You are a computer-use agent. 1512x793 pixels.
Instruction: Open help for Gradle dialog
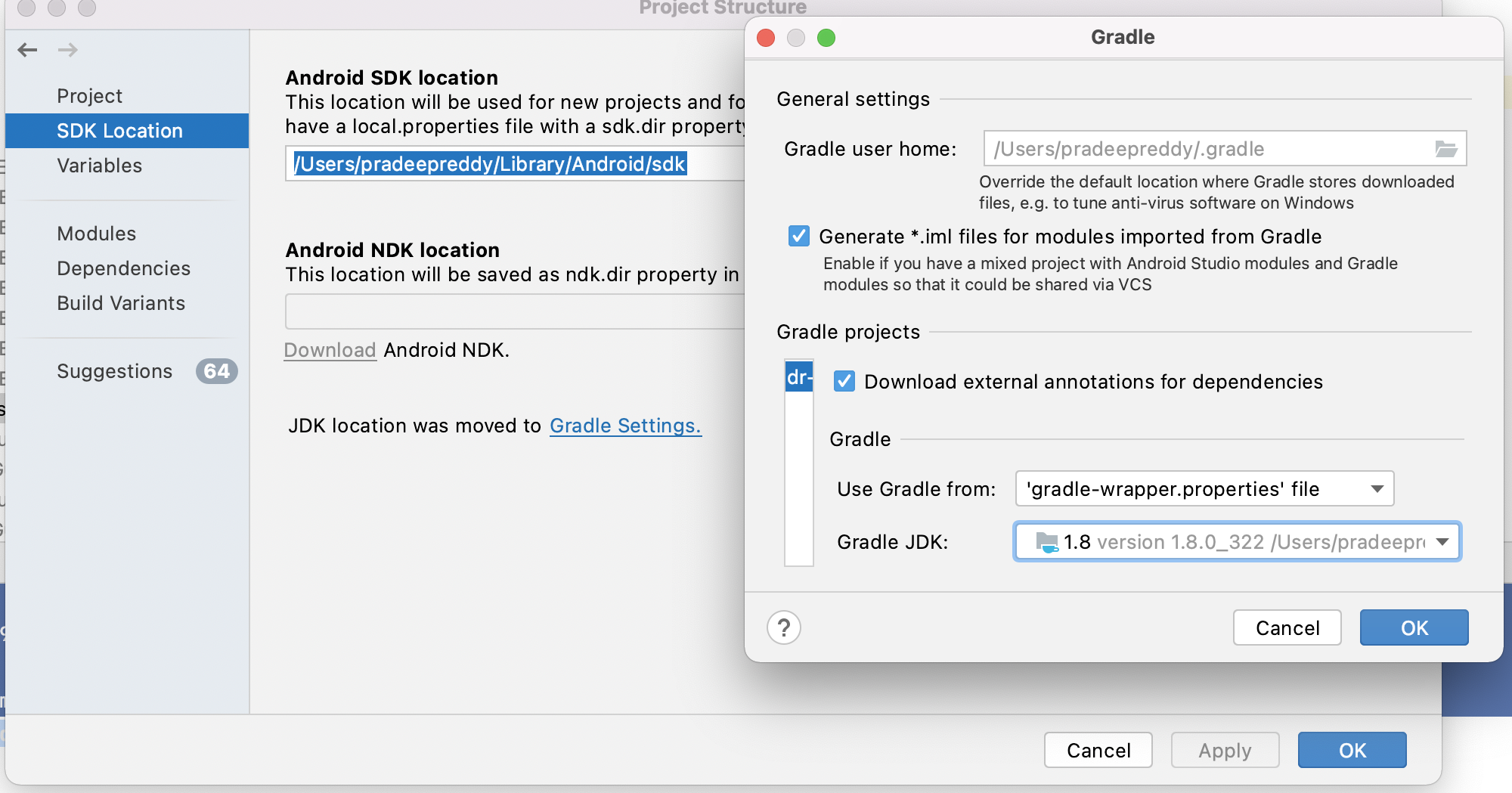tap(784, 627)
